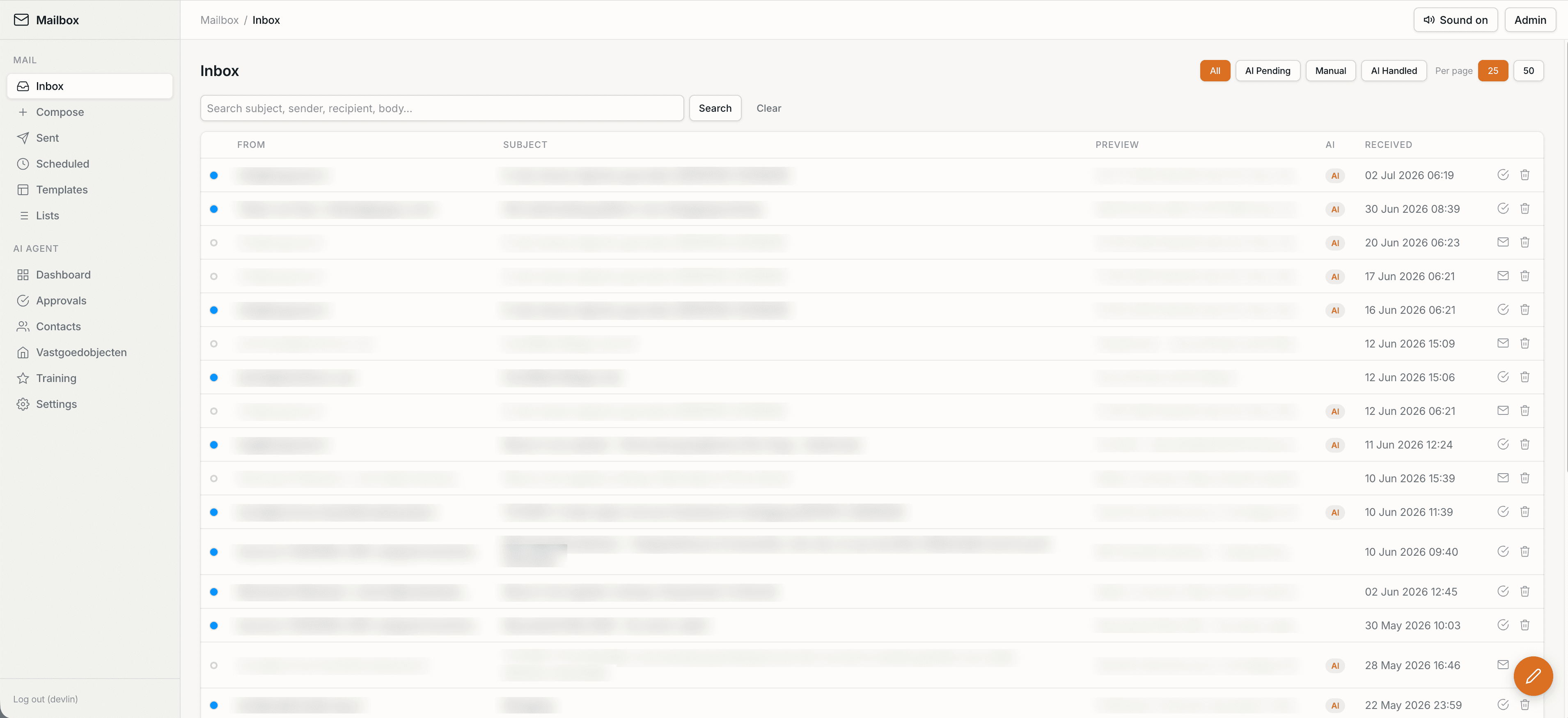
Task: Delete the 20 Jun 2026 06:23 email
Action: coord(1525,242)
